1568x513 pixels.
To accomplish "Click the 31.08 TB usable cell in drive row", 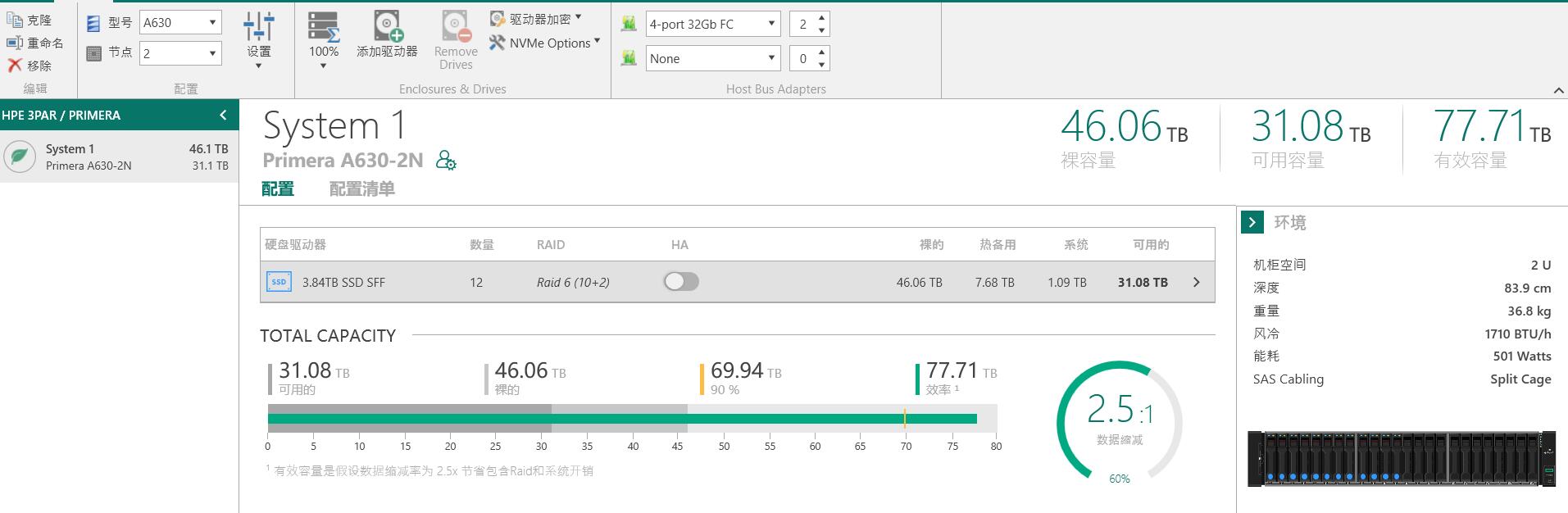I will pyautogui.click(x=1143, y=282).
